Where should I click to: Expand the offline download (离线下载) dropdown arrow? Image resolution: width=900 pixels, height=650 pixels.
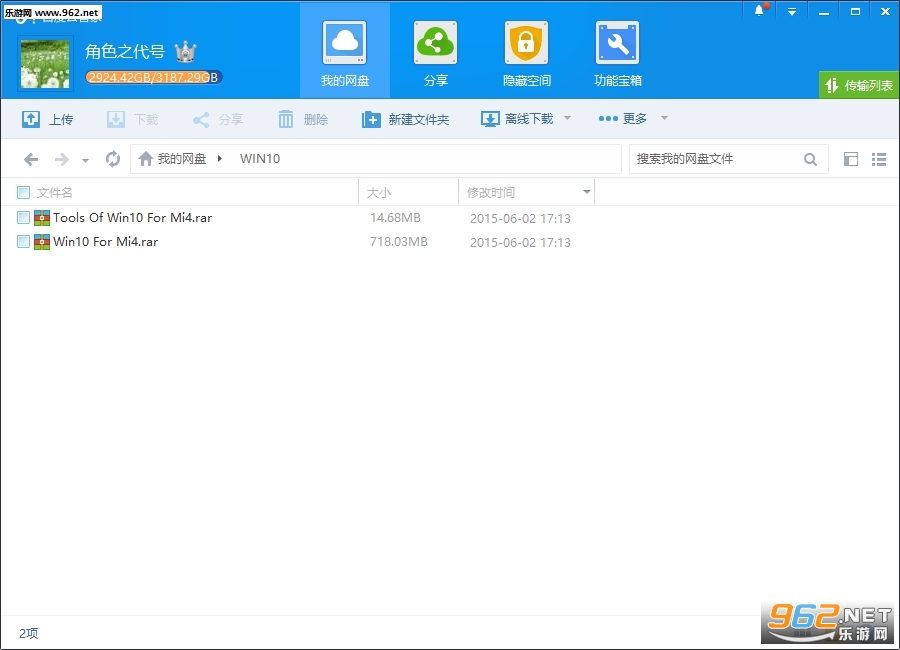[x=567, y=119]
